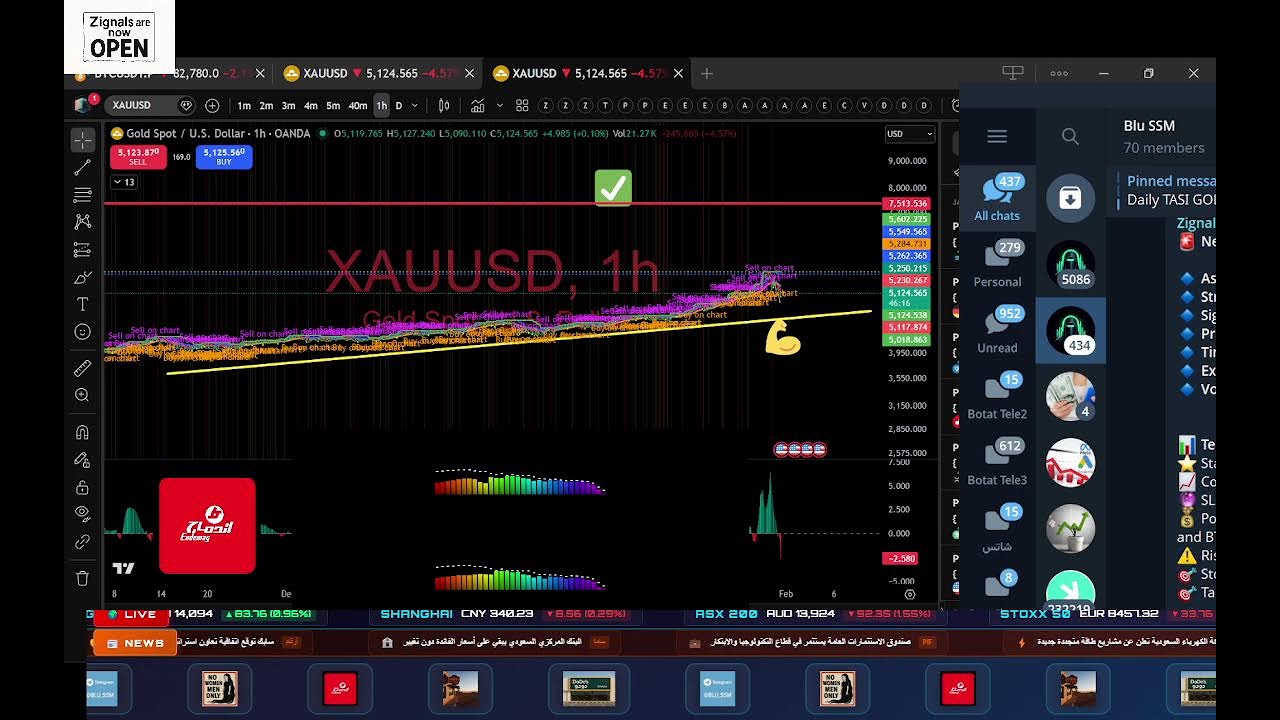Toggle stay-in-drawing-mode pencil lock

83,460
